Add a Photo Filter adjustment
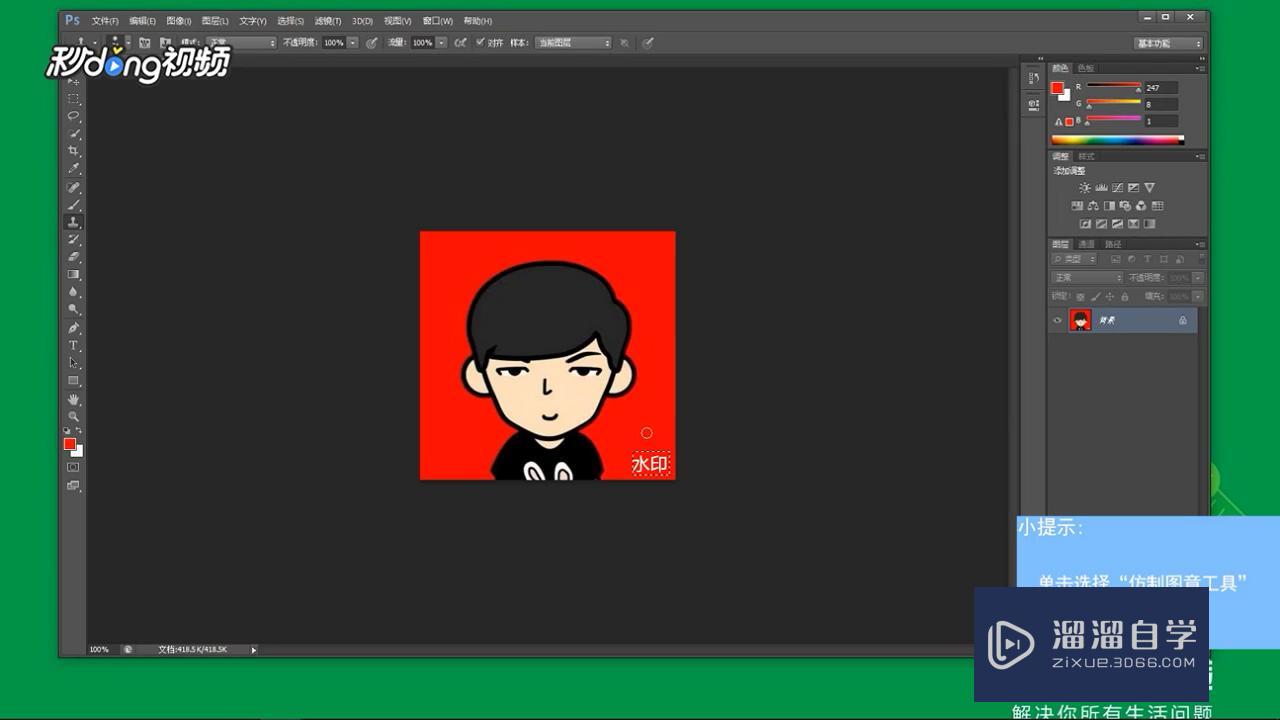 click(1125, 206)
